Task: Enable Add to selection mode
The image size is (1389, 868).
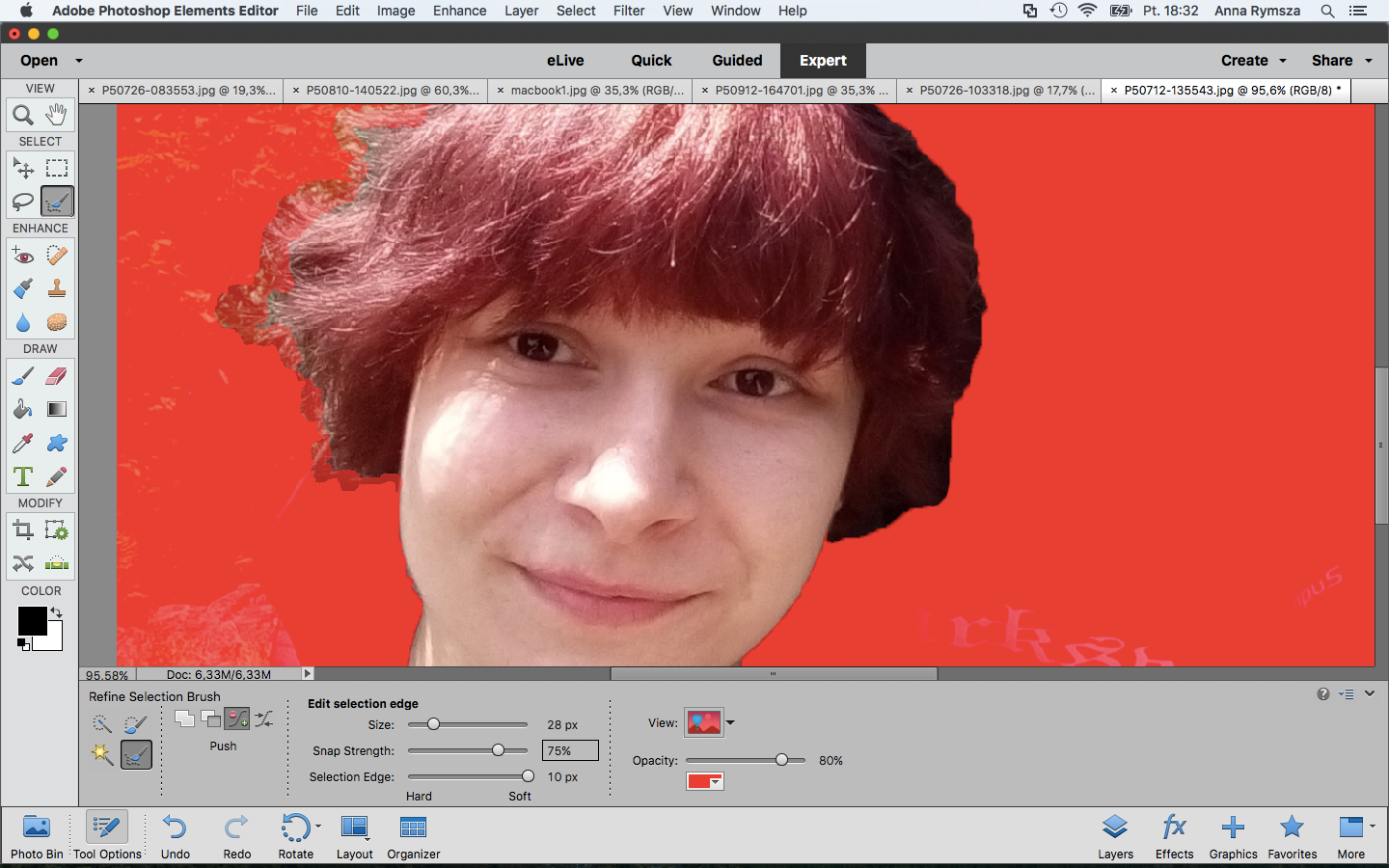Action: tap(184, 719)
